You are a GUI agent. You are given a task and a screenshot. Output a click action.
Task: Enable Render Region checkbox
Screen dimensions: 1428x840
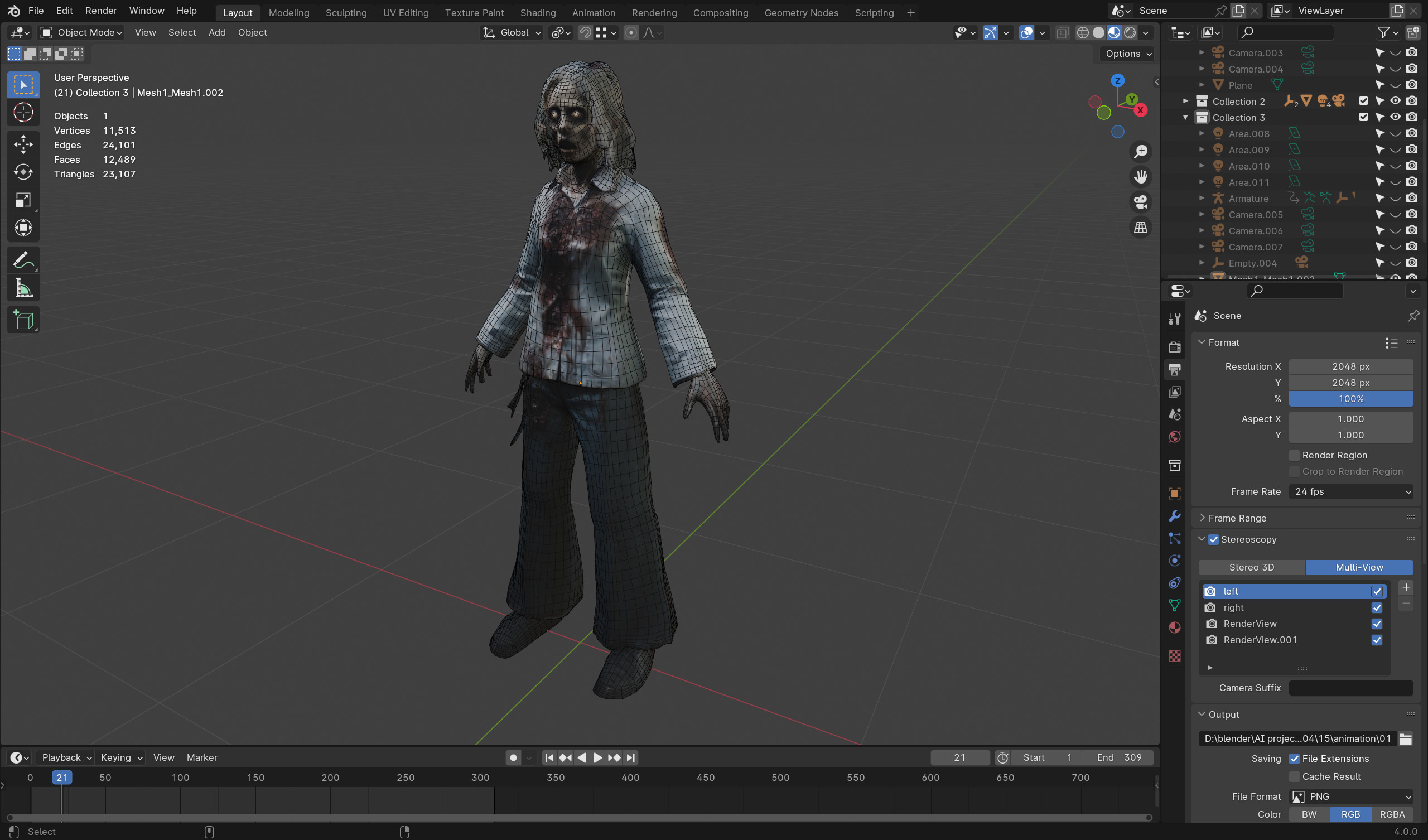[1294, 455]
